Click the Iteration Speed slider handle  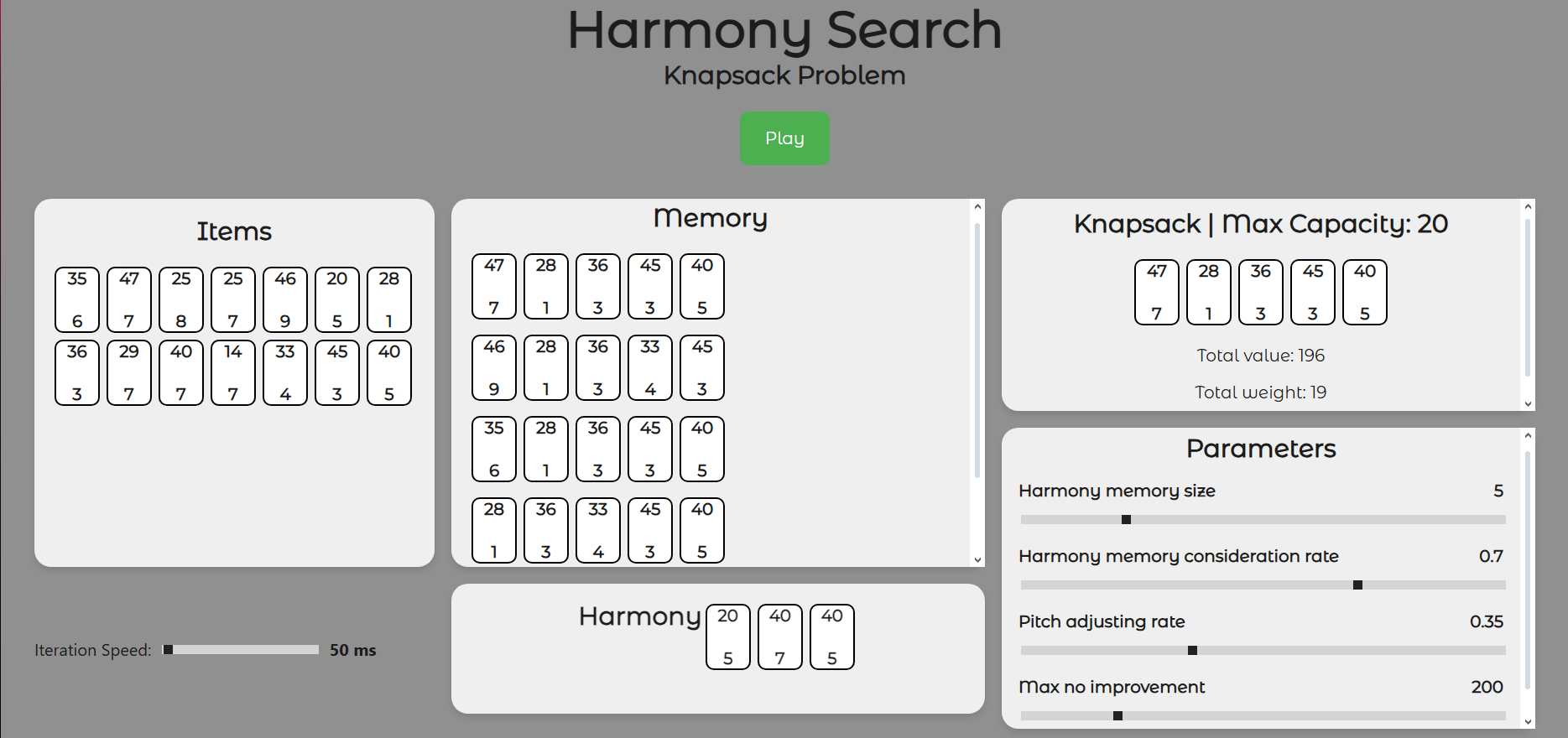[x=169, y=650]
